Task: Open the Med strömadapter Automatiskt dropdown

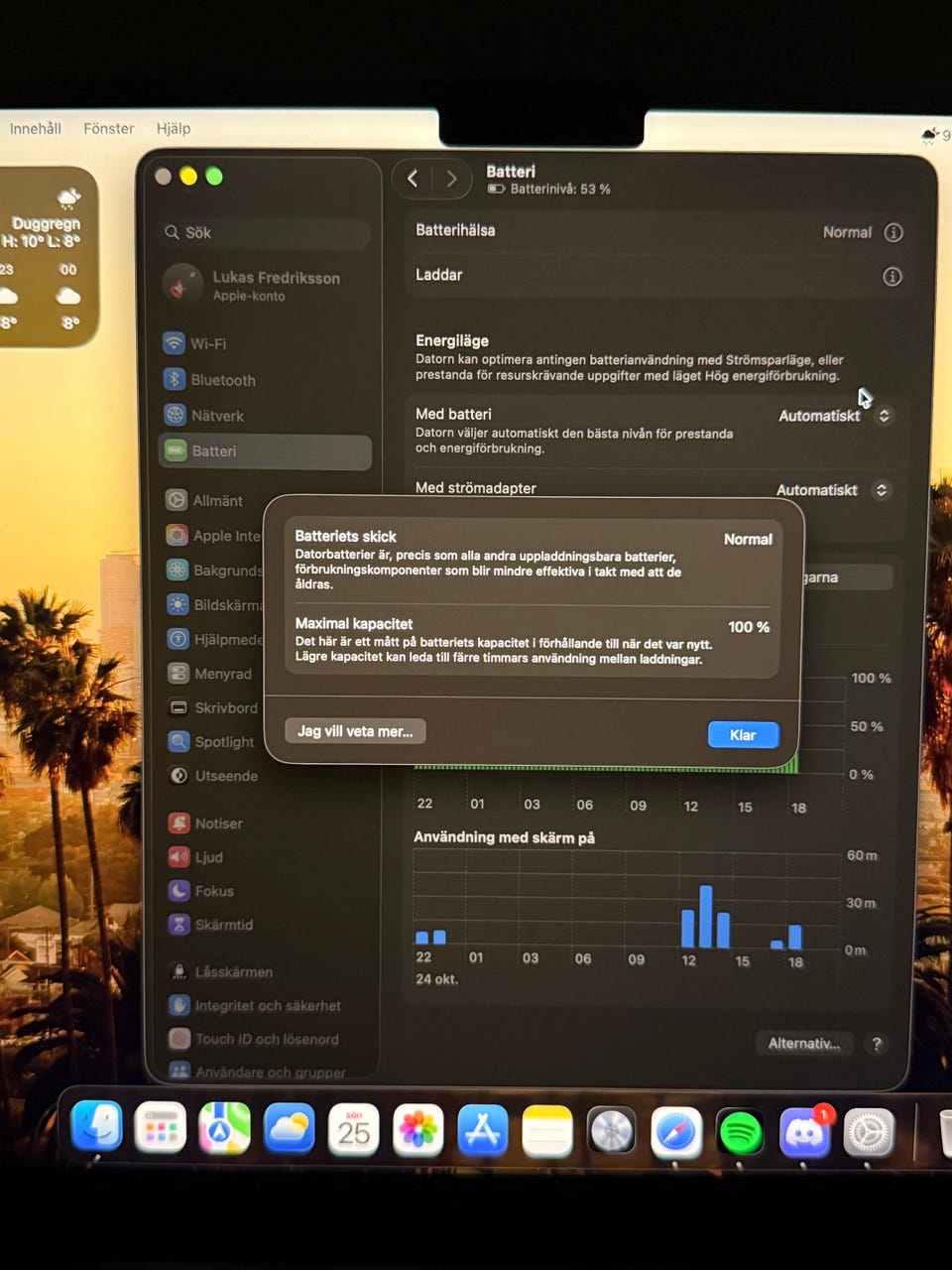Action: pos(833,490)
